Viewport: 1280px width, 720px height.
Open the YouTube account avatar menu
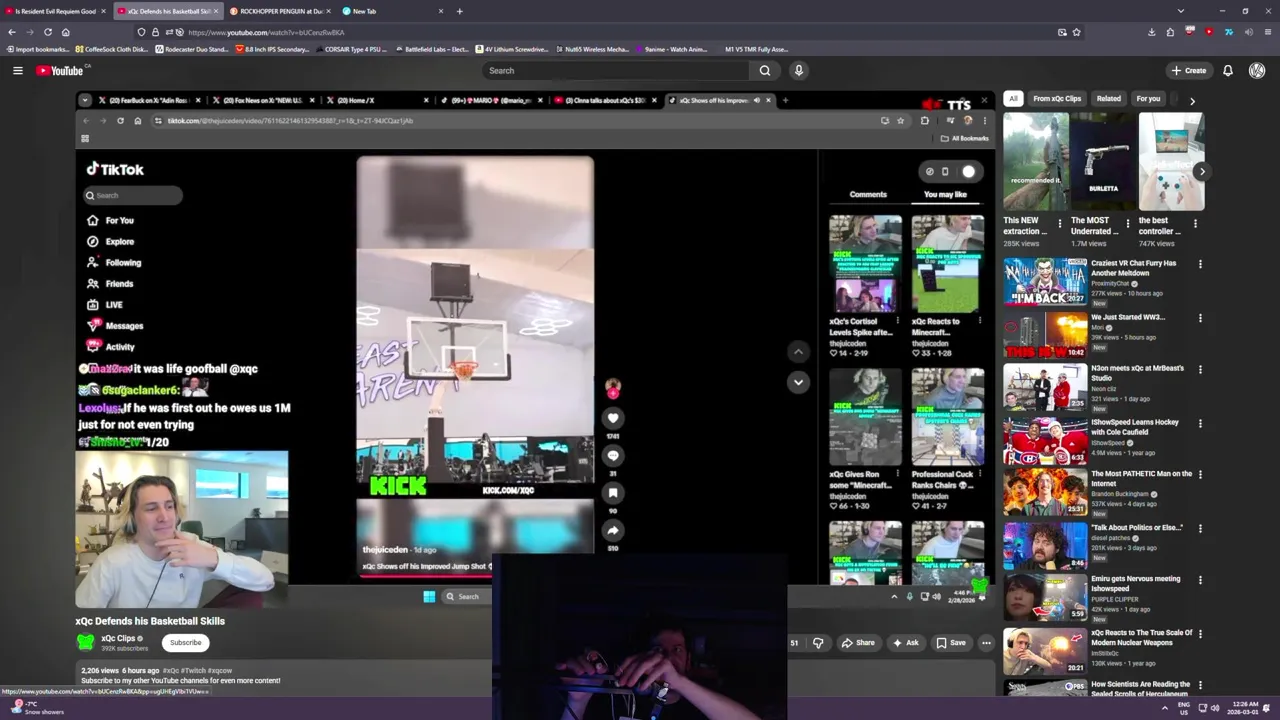[x=1257, y=70]
